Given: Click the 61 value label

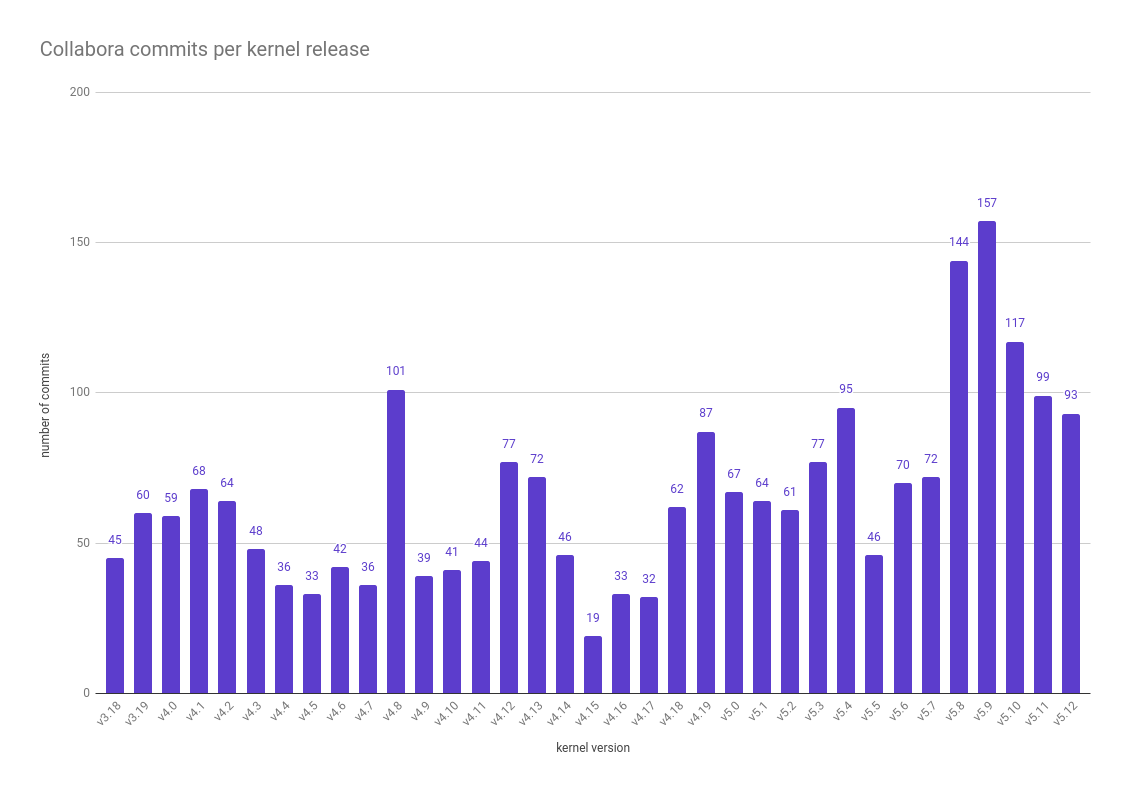Looking at the screenshot, I should [790, 491].
